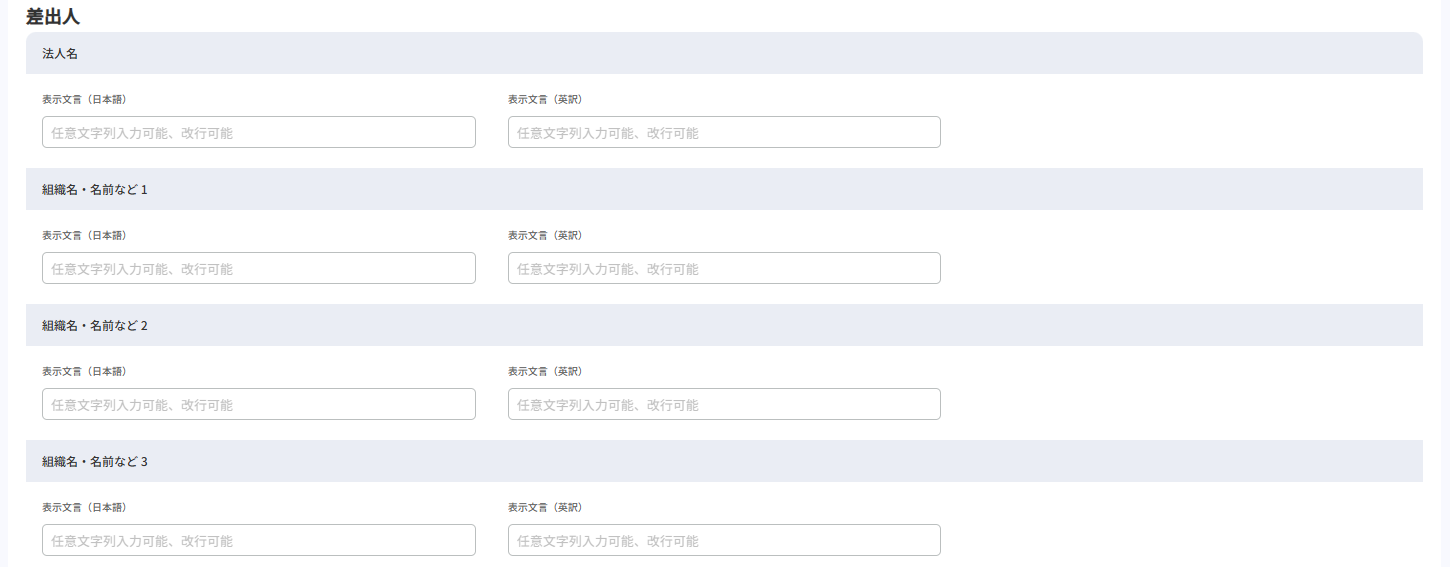Click 表示文言（英訳） label under 法人名
The width and height of the screenshot is (1450, 567).
click(x=545, y=100)
